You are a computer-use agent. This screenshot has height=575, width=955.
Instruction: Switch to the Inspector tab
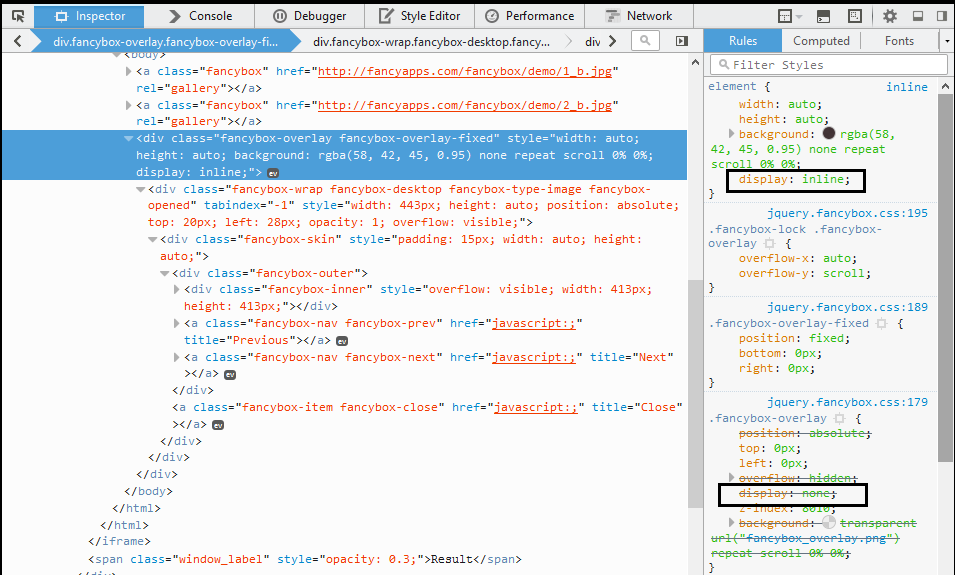89,16
